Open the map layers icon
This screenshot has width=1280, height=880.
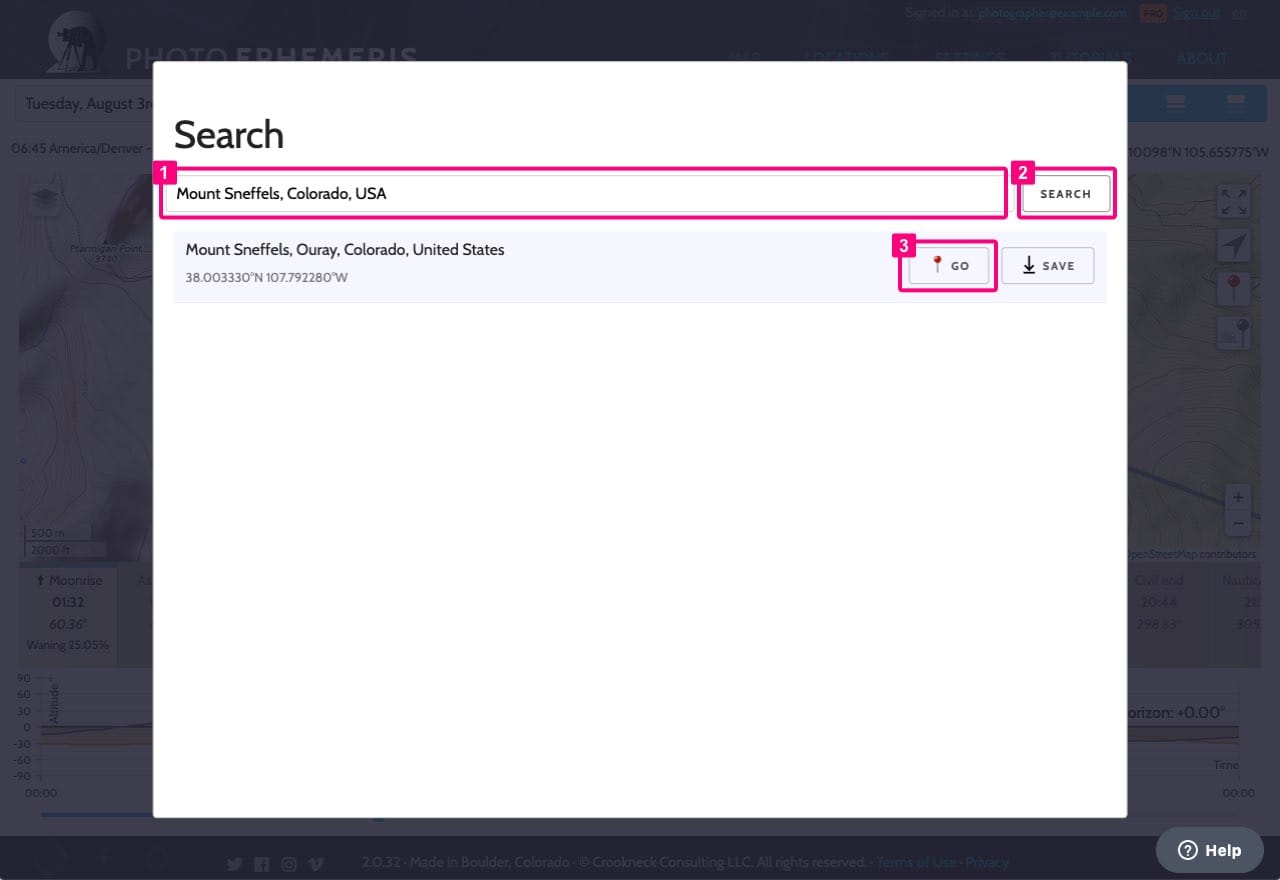click(x=43, y=201)
